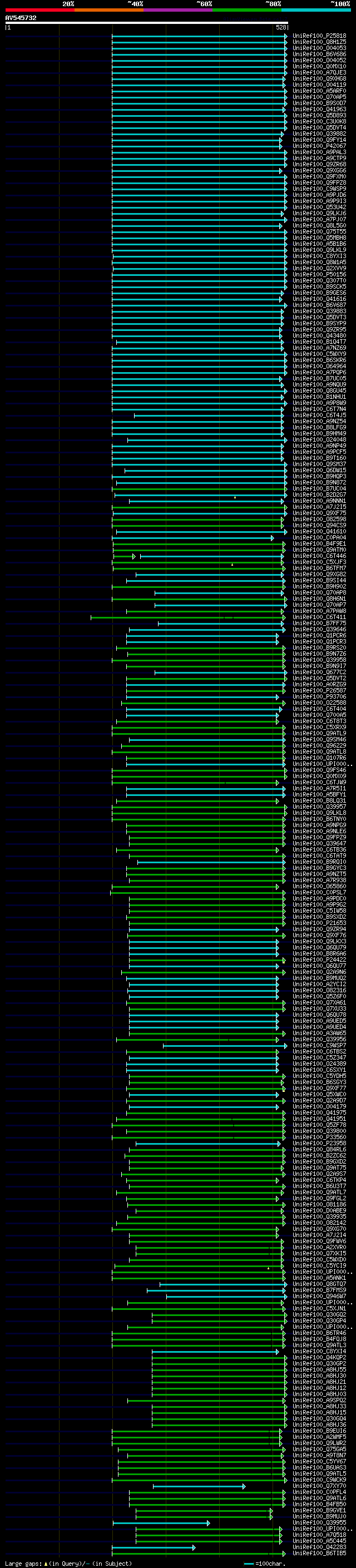Select label UniRef100_Q53U42
Image resolution: width=356 pixels, height=1568 pixels.
point(319,207)
